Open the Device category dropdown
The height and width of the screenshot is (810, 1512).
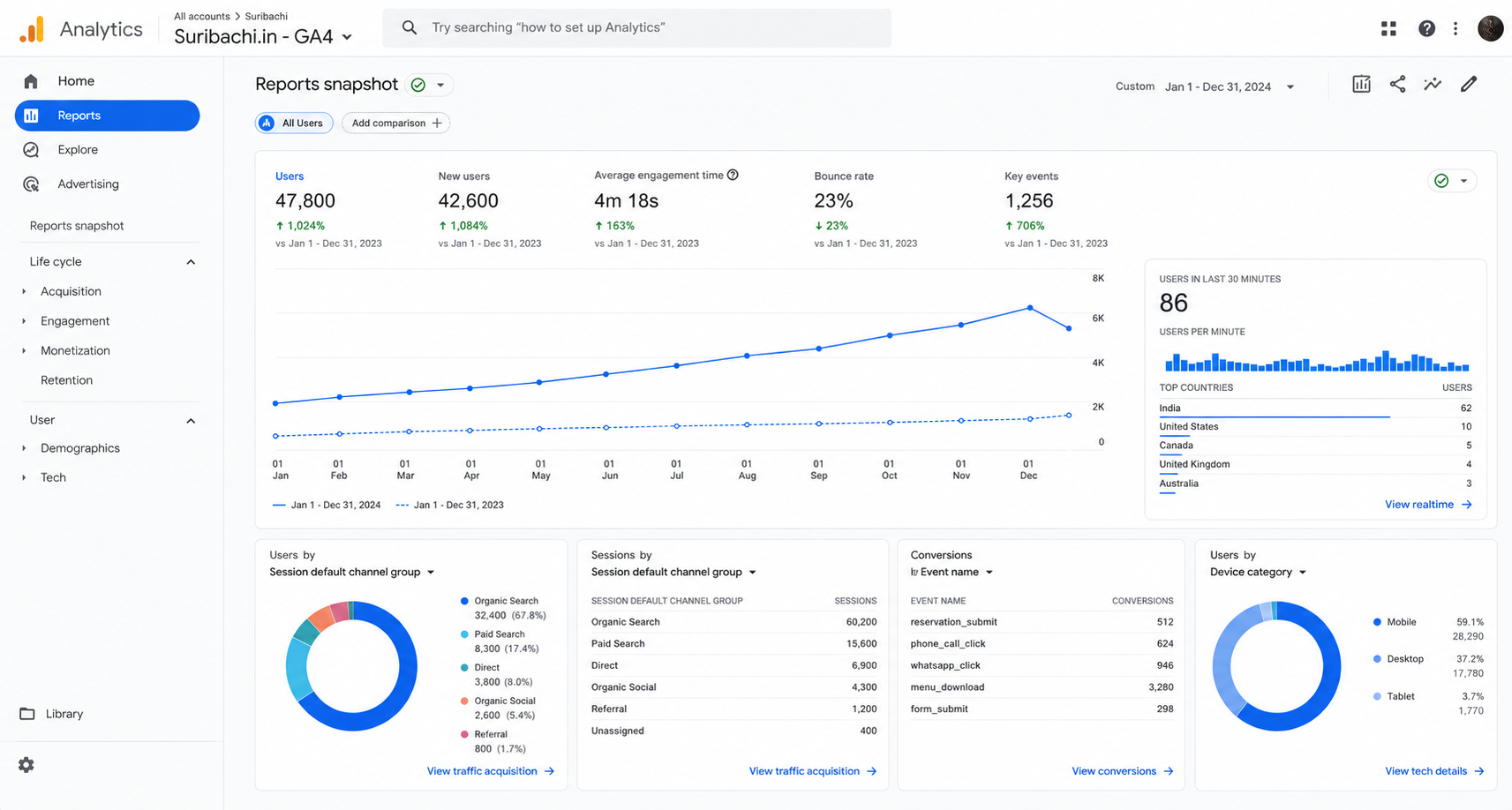[1258, 573]
